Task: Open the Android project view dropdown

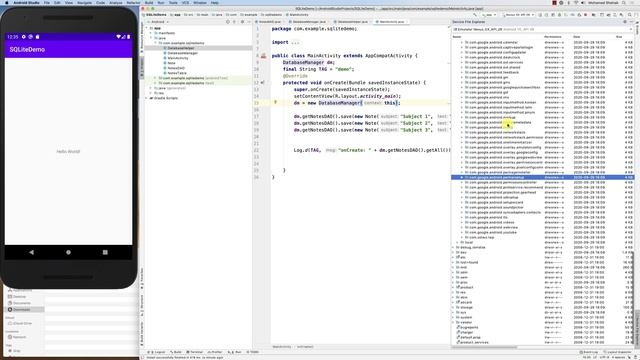Action: pyautogui.click(x=158, y=22)
